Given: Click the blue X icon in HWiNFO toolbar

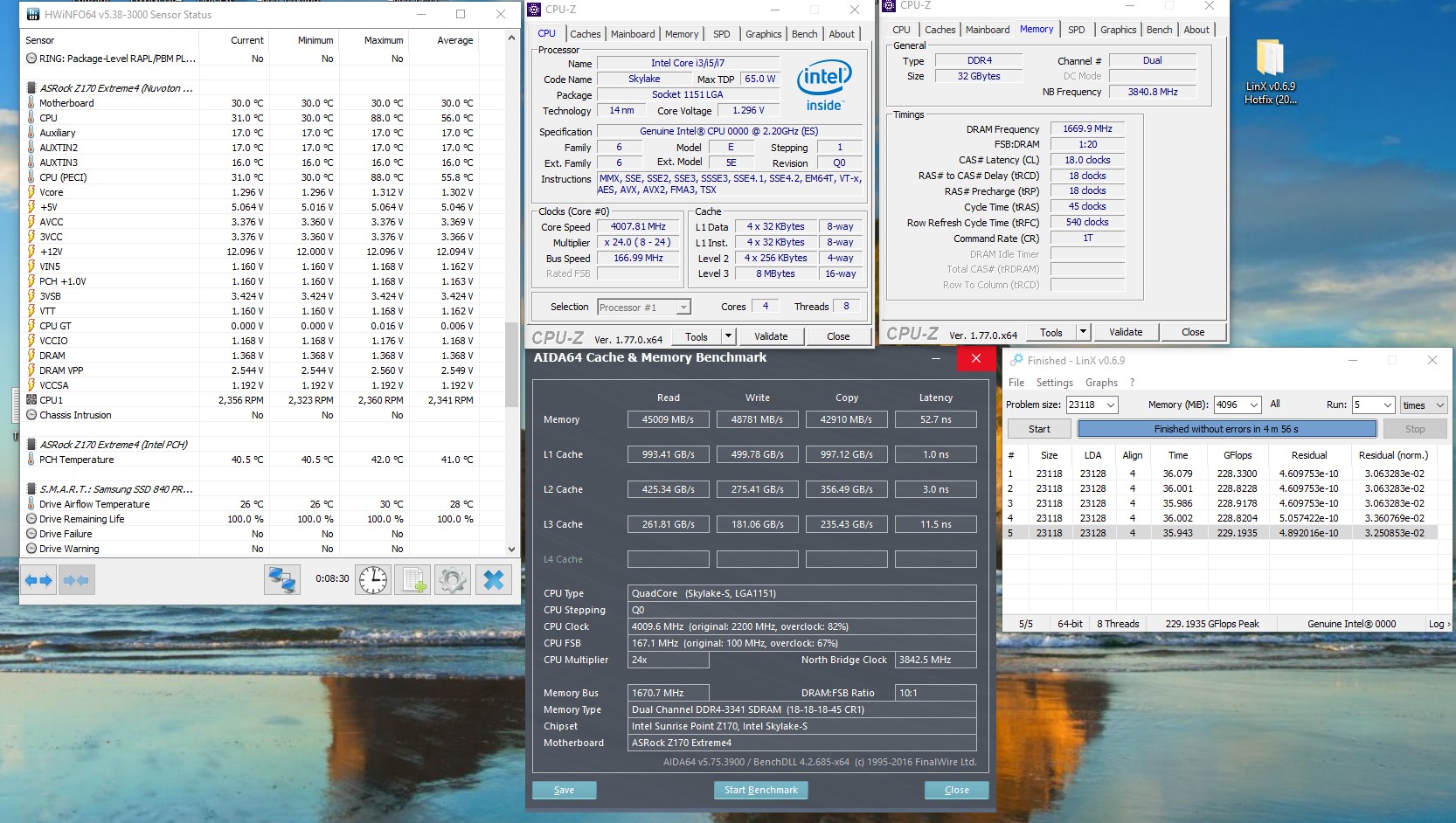Looking at the screenshot, I should point(493,579).
